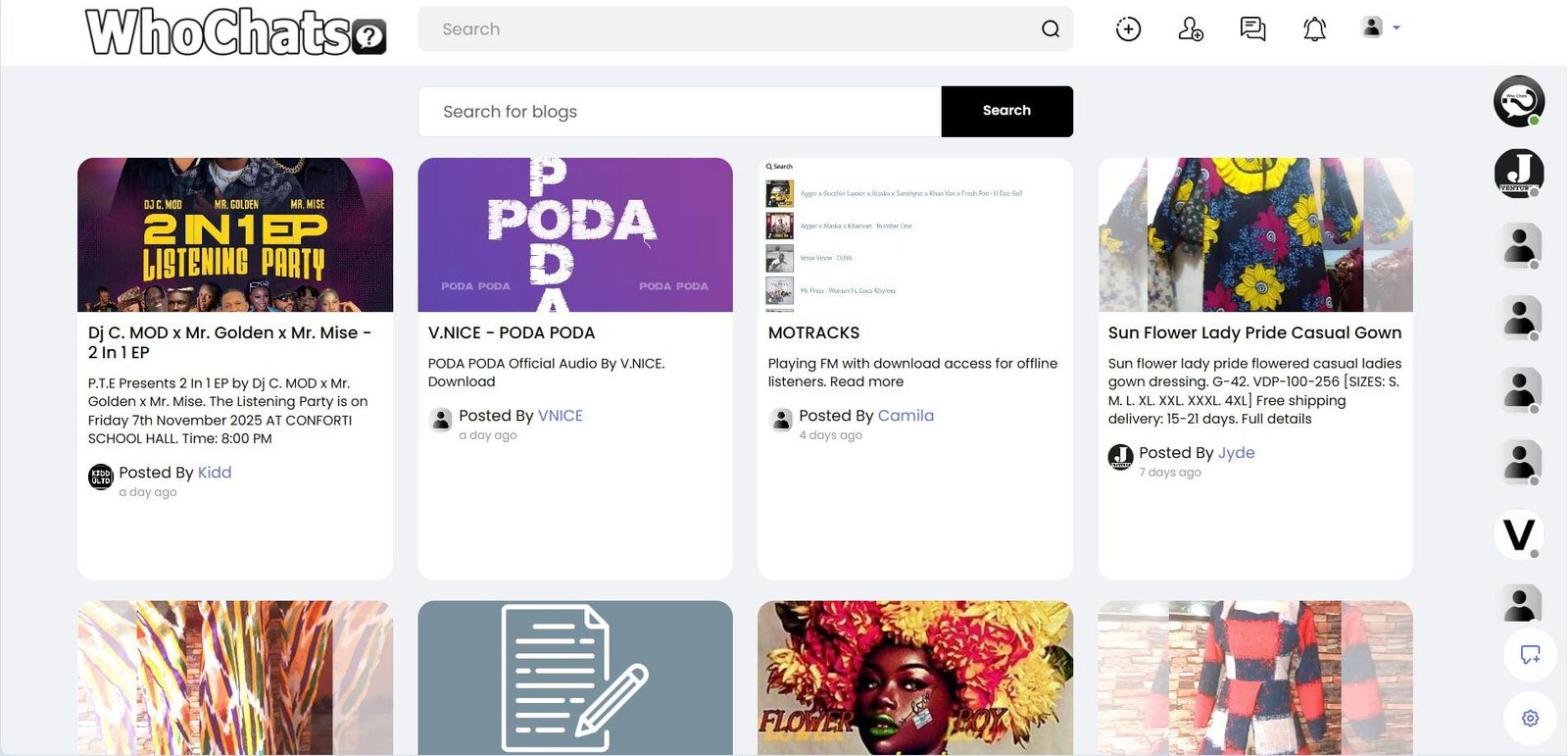Visit the Camila author profile link

coord(906,416)
